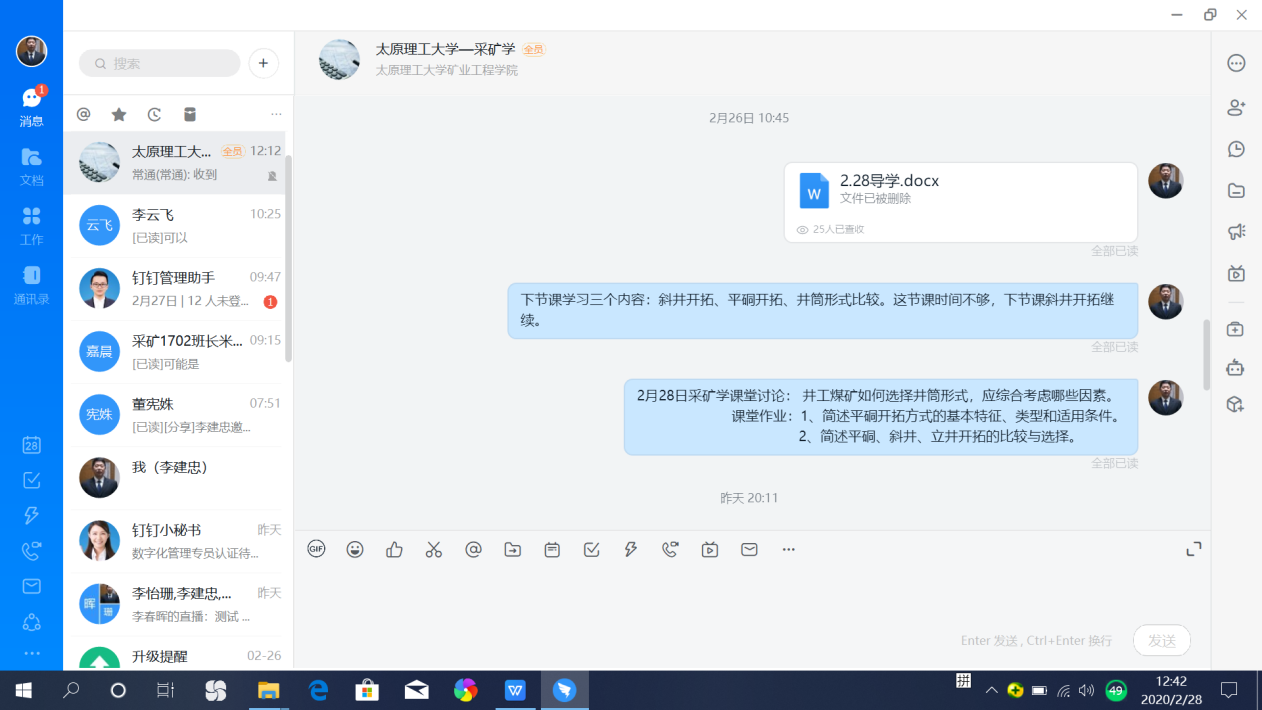Switch to 文档 documents tab
1262x710 pixels.
point(31,166)
